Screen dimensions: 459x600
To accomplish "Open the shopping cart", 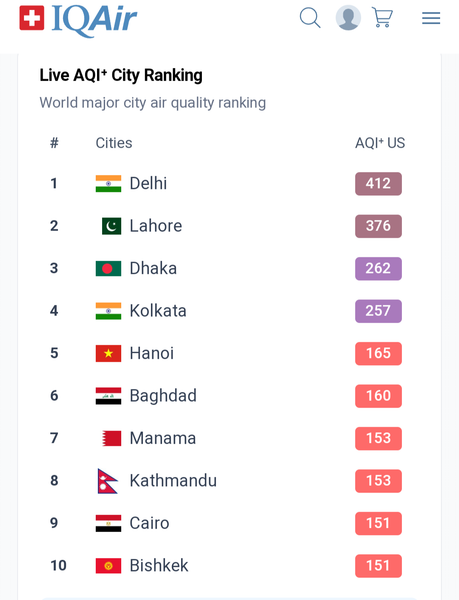I will tap(382, 18).
